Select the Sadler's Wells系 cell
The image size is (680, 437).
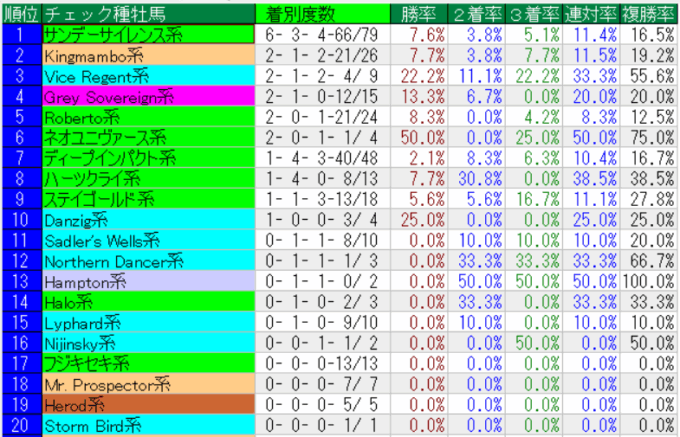pos(148,240)
